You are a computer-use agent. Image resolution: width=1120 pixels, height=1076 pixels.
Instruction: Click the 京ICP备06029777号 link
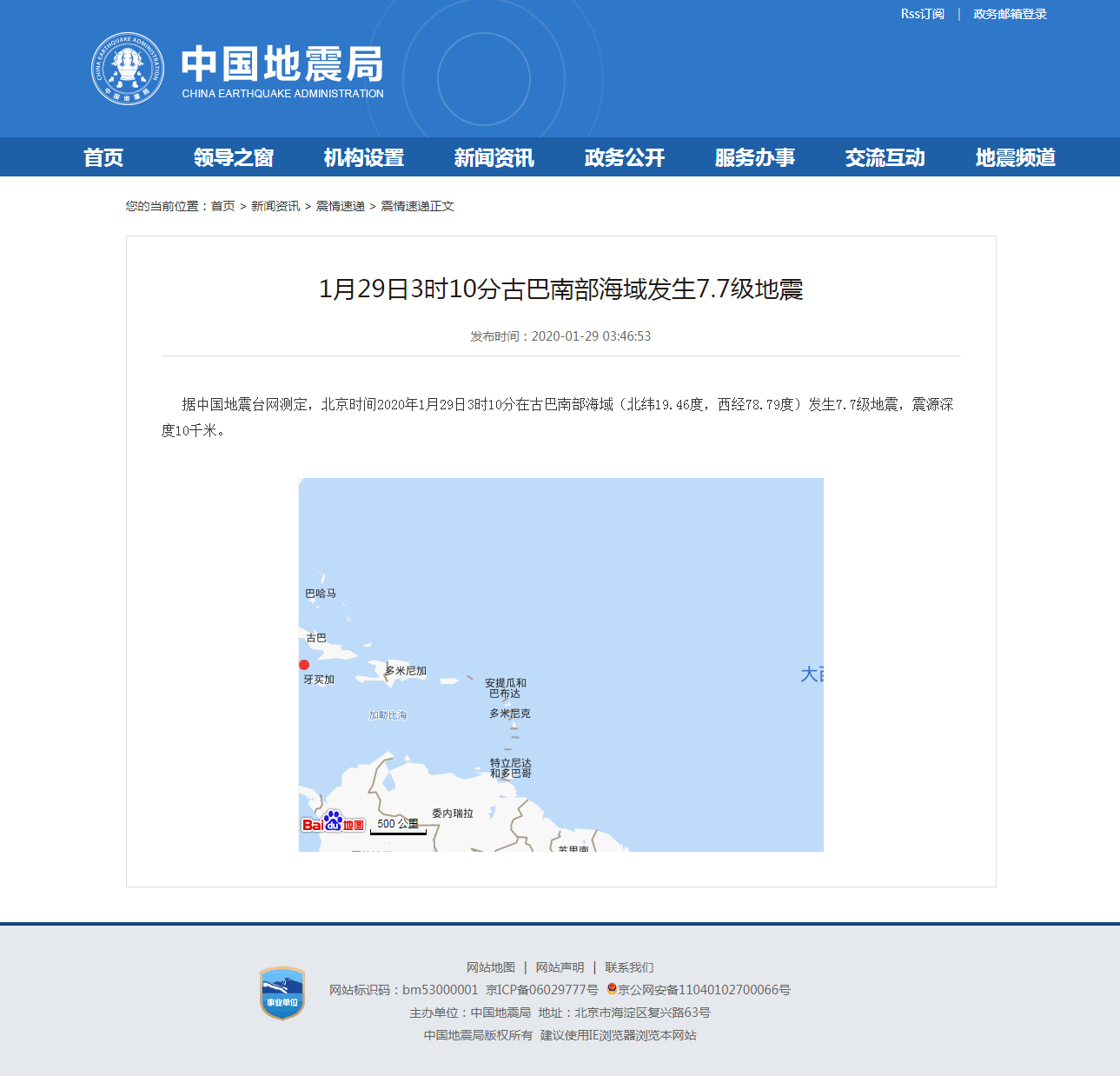point(542,990)
